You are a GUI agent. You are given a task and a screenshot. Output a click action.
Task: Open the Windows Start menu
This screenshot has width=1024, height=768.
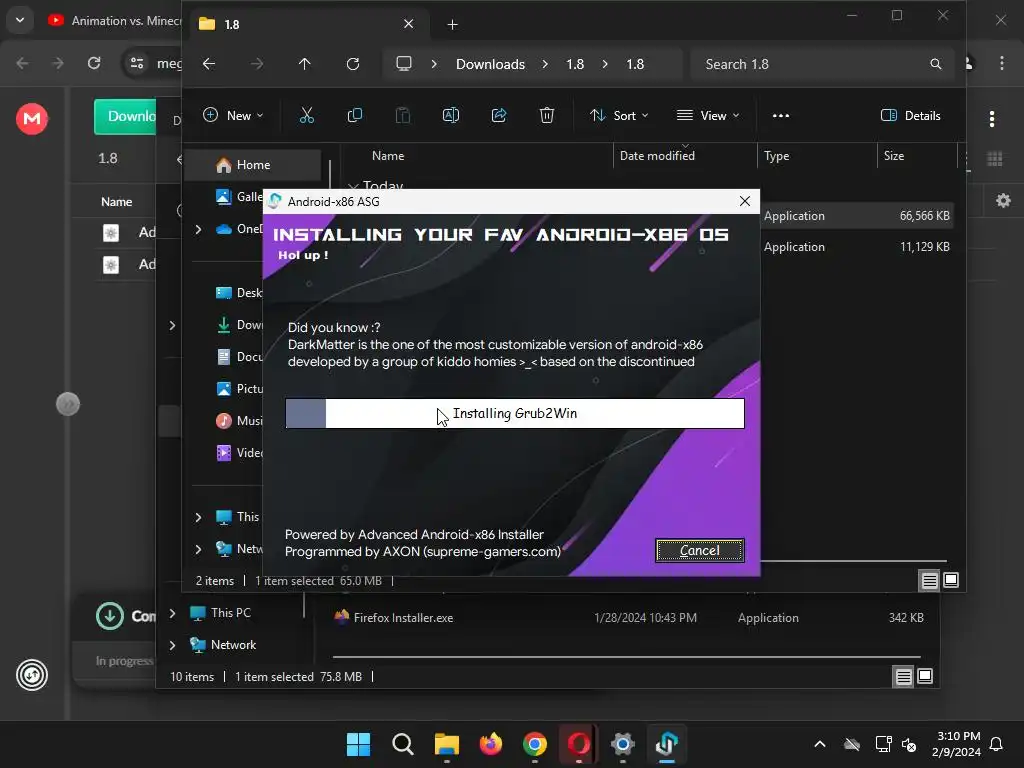click(x=359, y=744)
